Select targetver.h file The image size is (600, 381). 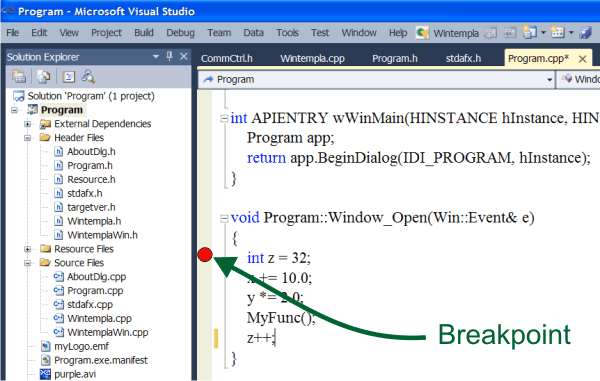tap(91, 207)
